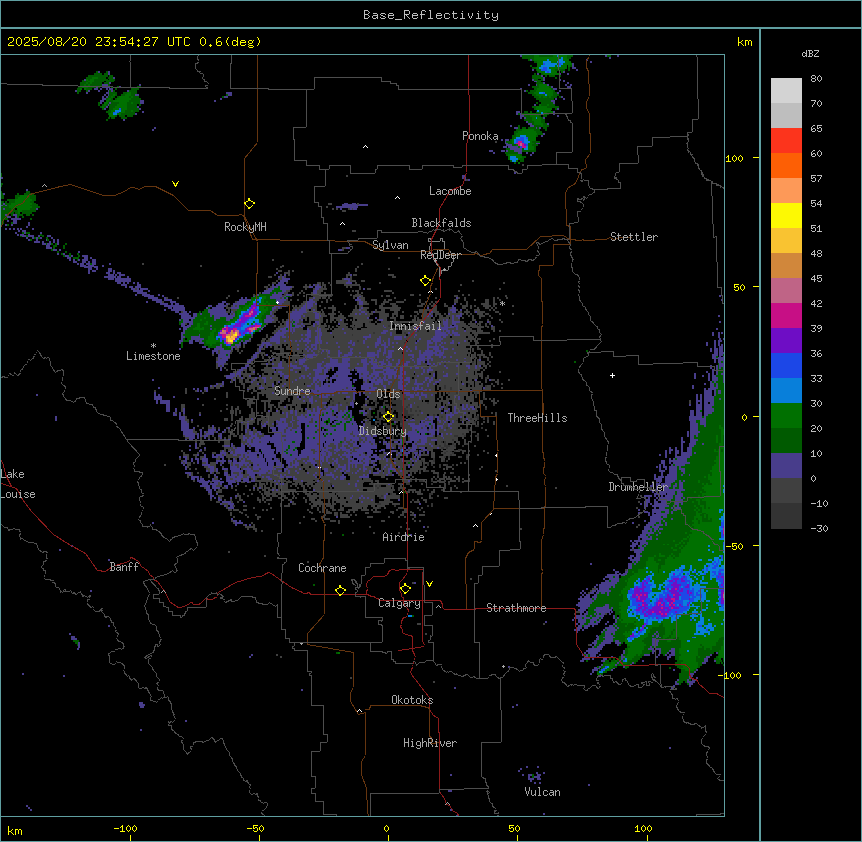The width and height of the screenshot is (862, 842).
Task: Click the Airdrie label
Action: click(403, 537)
